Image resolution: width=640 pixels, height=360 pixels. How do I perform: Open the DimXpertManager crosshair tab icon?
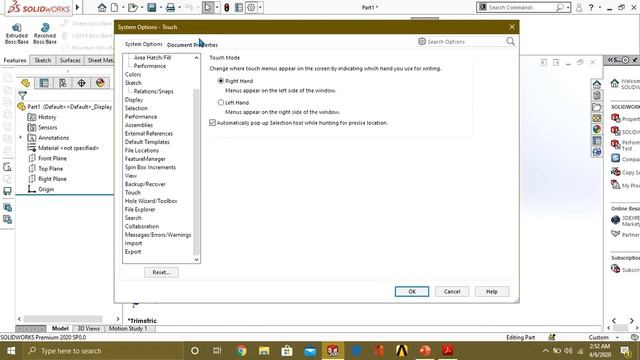point(81,83)
